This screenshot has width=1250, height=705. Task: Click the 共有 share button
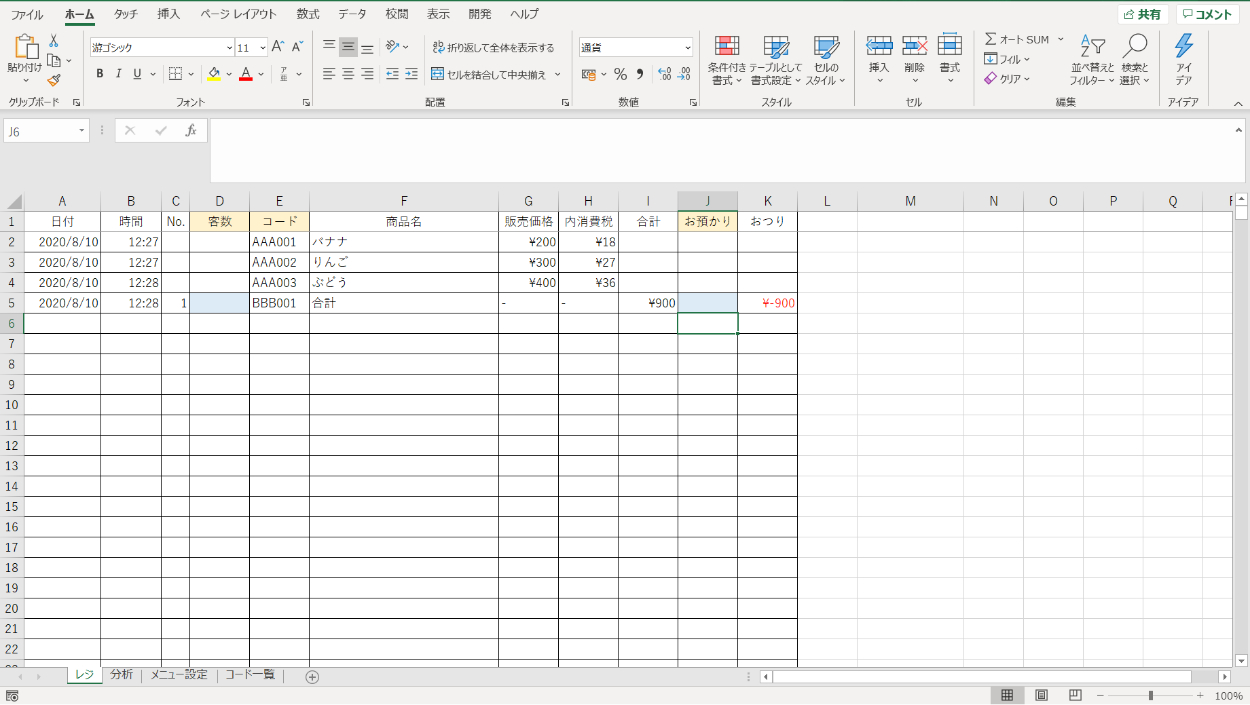click(x=1142, y=15)
